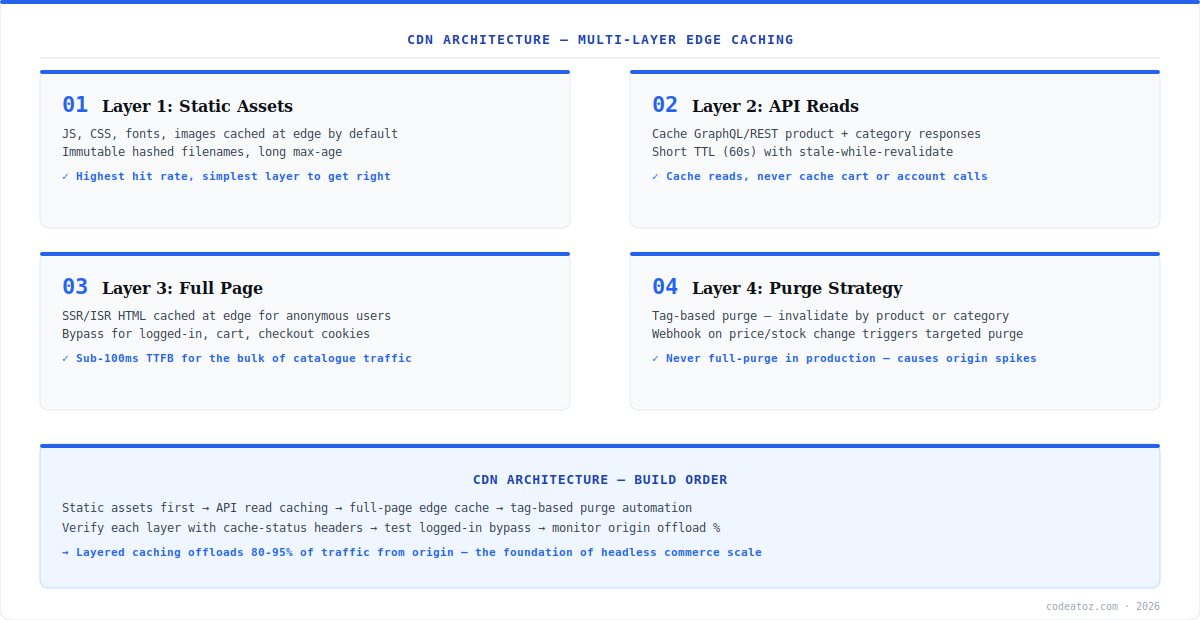Click the title 'CDN ARCHITECTURE — MULTI-LAYER EDGE CACHING'
Viewport: 1200px width, 620px height.
(x=600, y=40)
